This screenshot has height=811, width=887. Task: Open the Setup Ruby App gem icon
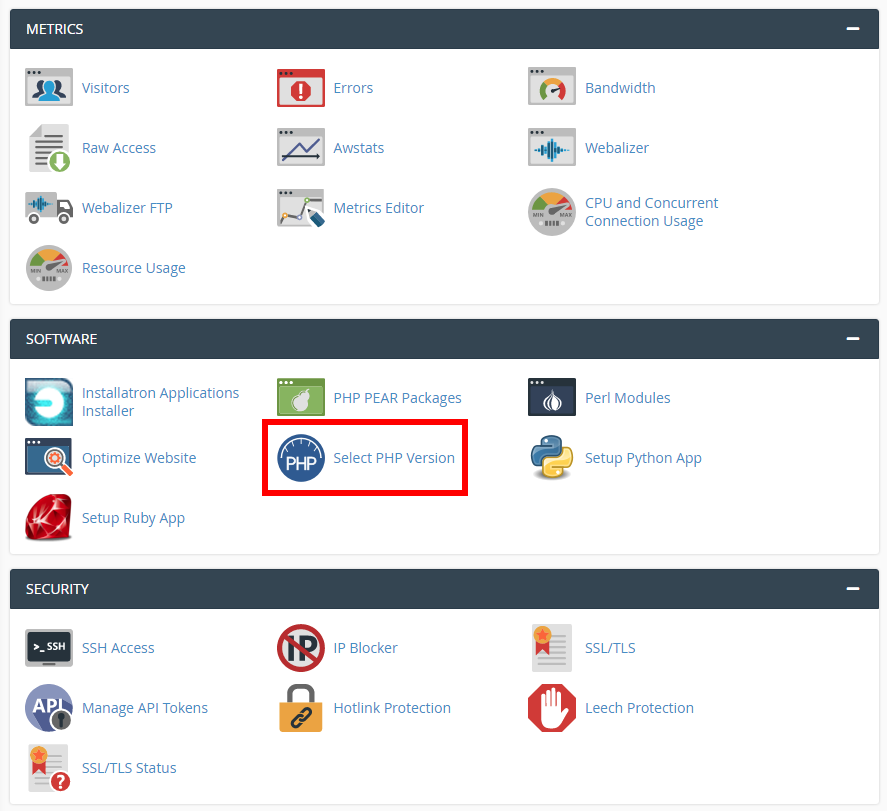pyautogui.click(x=48, y=518)
